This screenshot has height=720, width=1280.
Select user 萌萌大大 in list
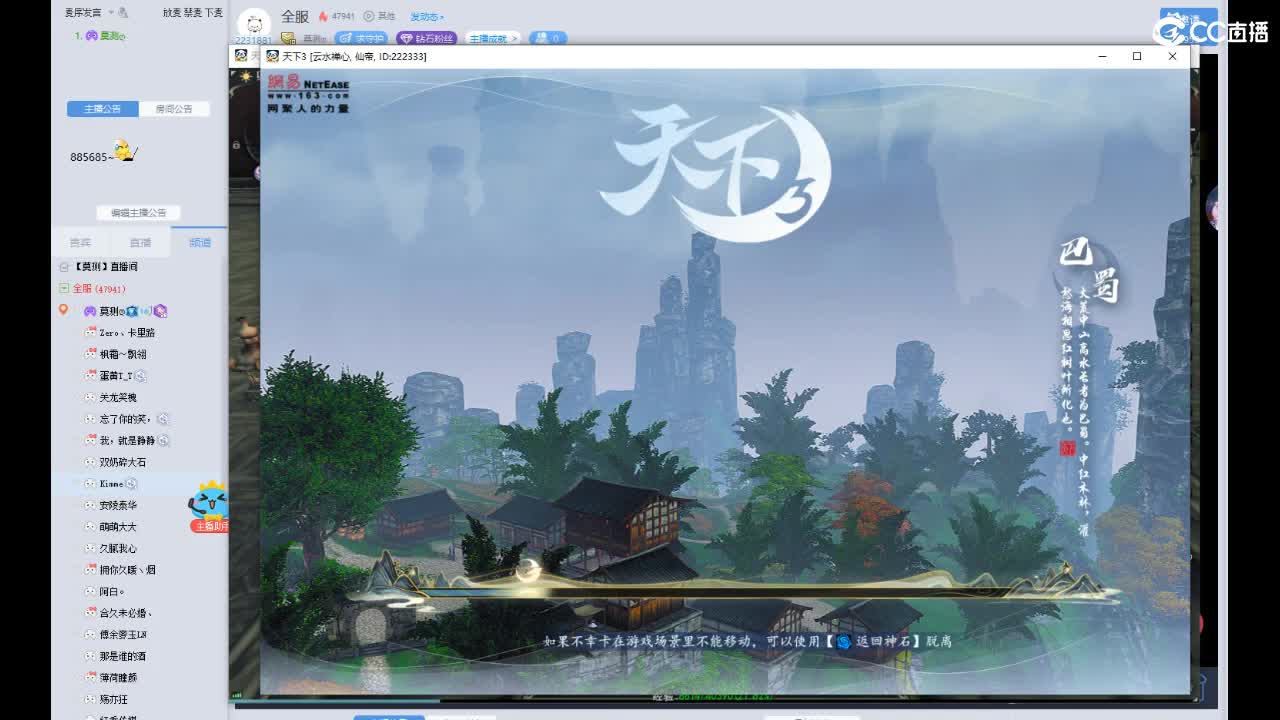point(118,527)
